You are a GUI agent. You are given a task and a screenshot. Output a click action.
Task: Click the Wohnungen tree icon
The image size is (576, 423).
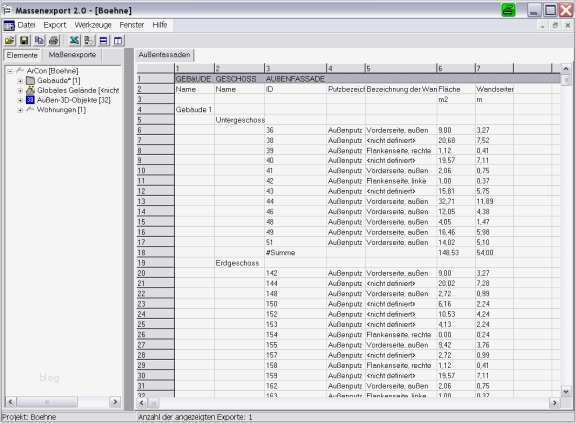tap(31, 109)
